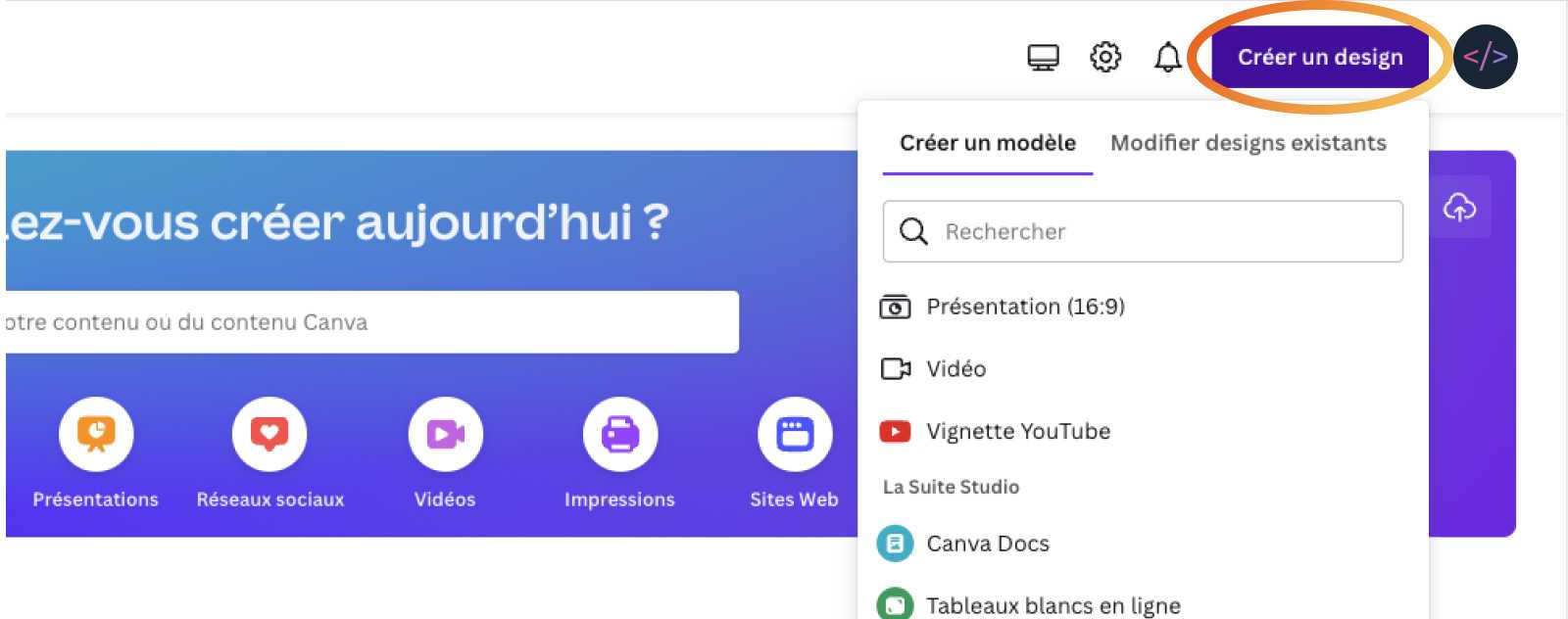
Task: Open notifications bell icon
Action: (x=1167, y=57)
